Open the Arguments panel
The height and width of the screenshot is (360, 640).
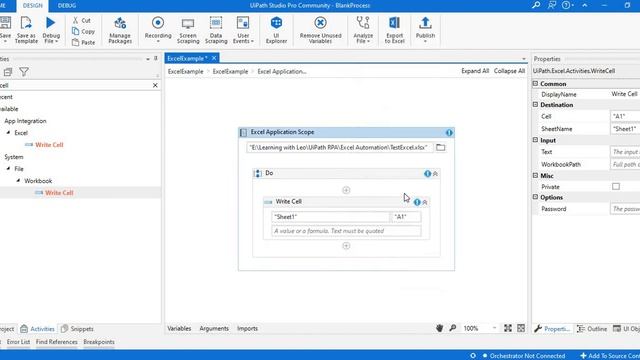(x=214, y=329)
